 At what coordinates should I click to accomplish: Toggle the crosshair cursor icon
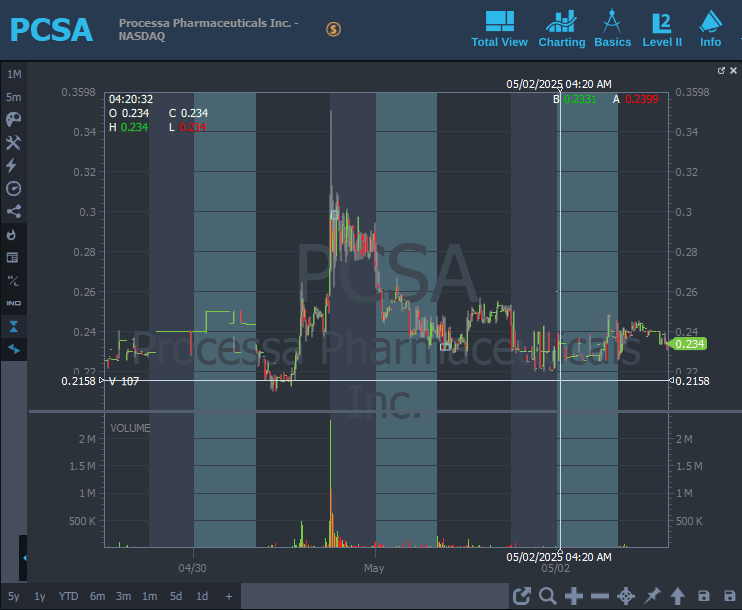(626, 596)
